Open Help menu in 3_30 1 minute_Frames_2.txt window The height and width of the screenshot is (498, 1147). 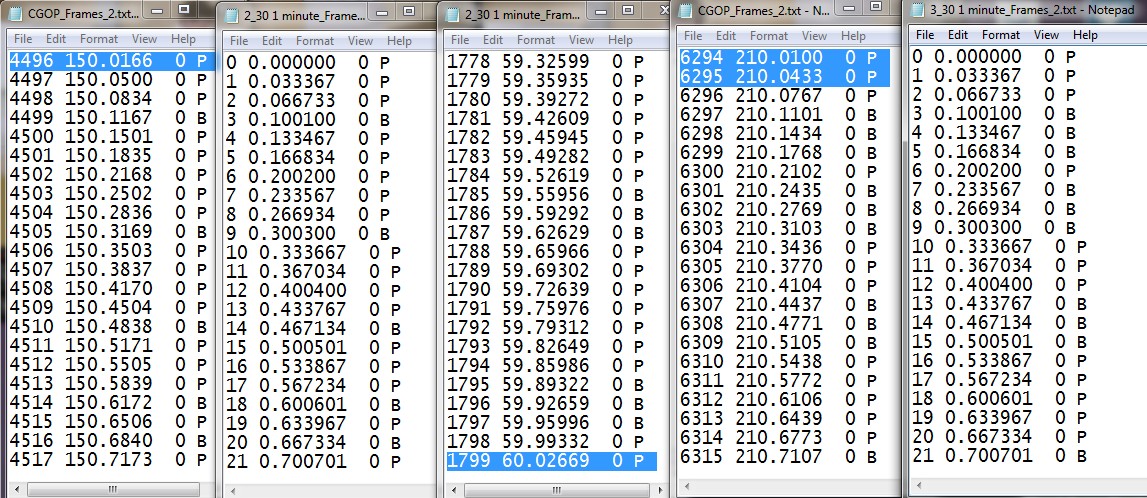point(1086,35)
